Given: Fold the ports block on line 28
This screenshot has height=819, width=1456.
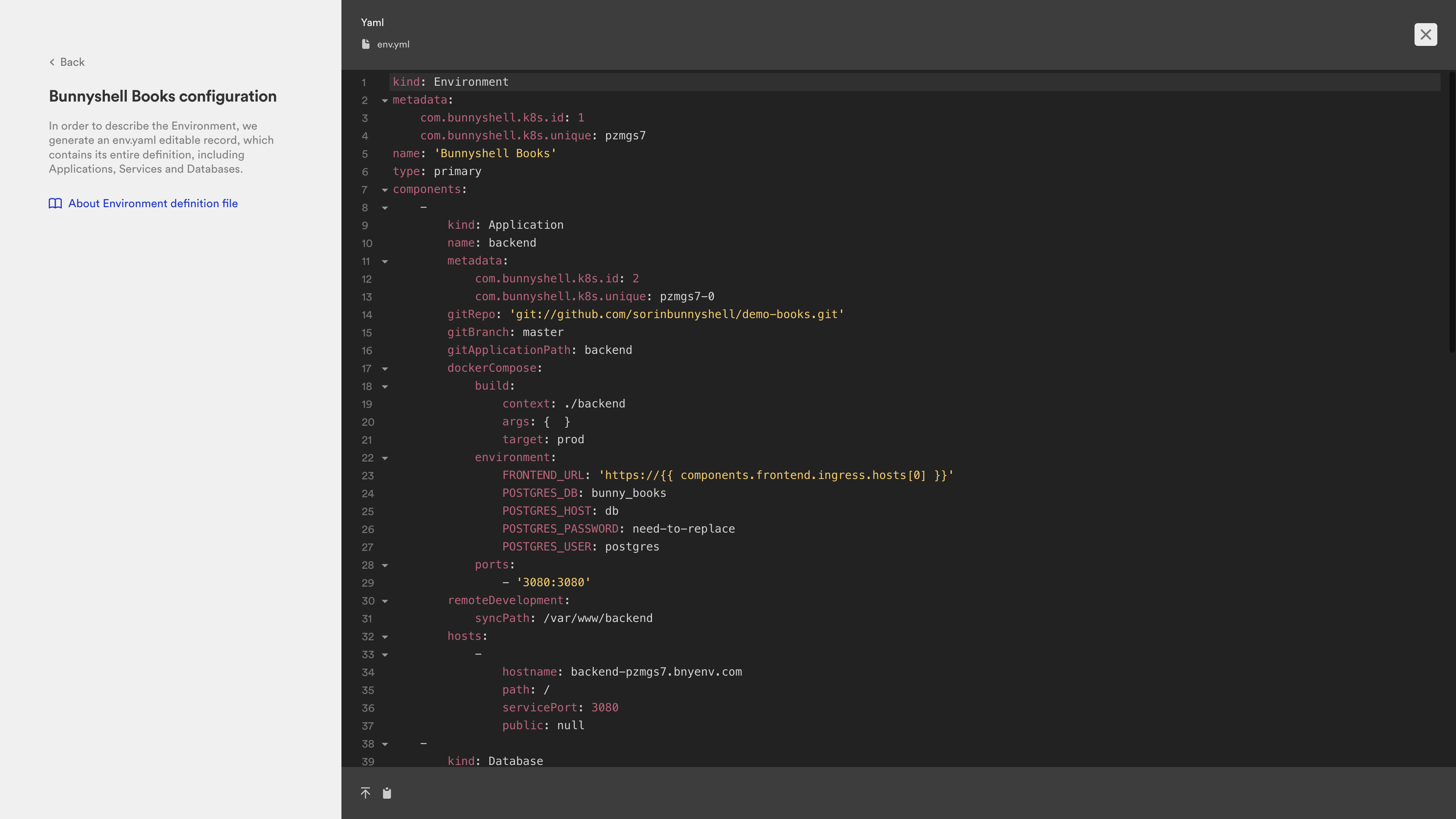Looking at the screenshot, I should tap(385, 565).
